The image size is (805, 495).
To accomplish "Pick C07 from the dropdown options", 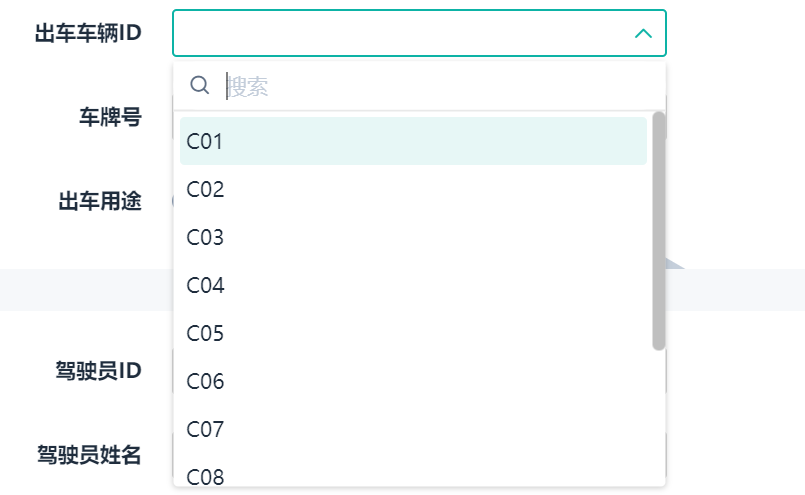I will [413, 429].
